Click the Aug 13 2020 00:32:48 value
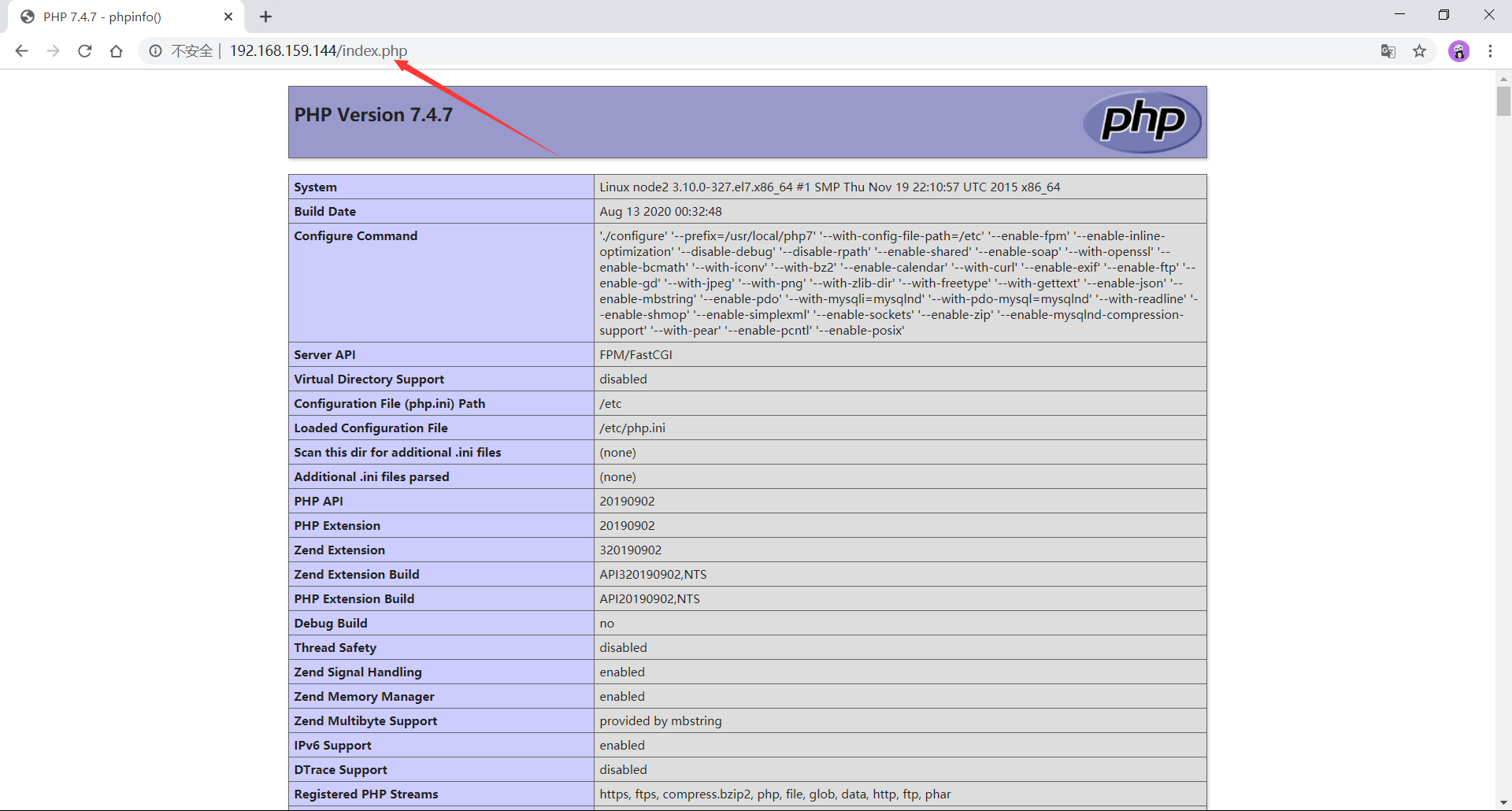Image resolution: width=1512 pixels, height=811 pixels. click(660, 212)
